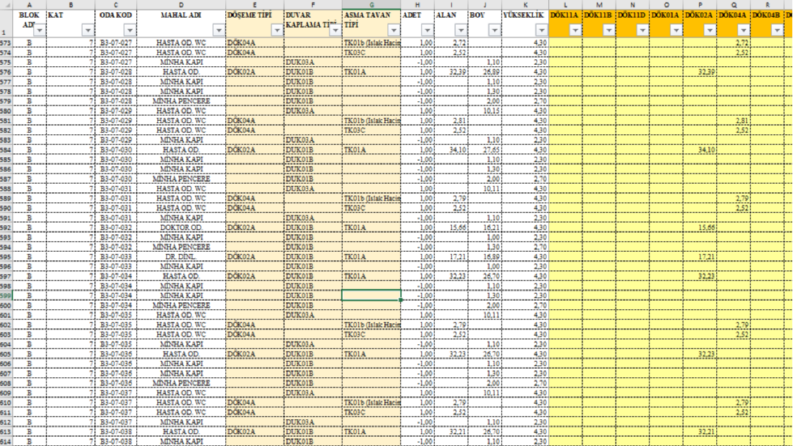
Task: Select 'MINHA PENCERE' cell in row 579
Action: click(x=181, y=101)
